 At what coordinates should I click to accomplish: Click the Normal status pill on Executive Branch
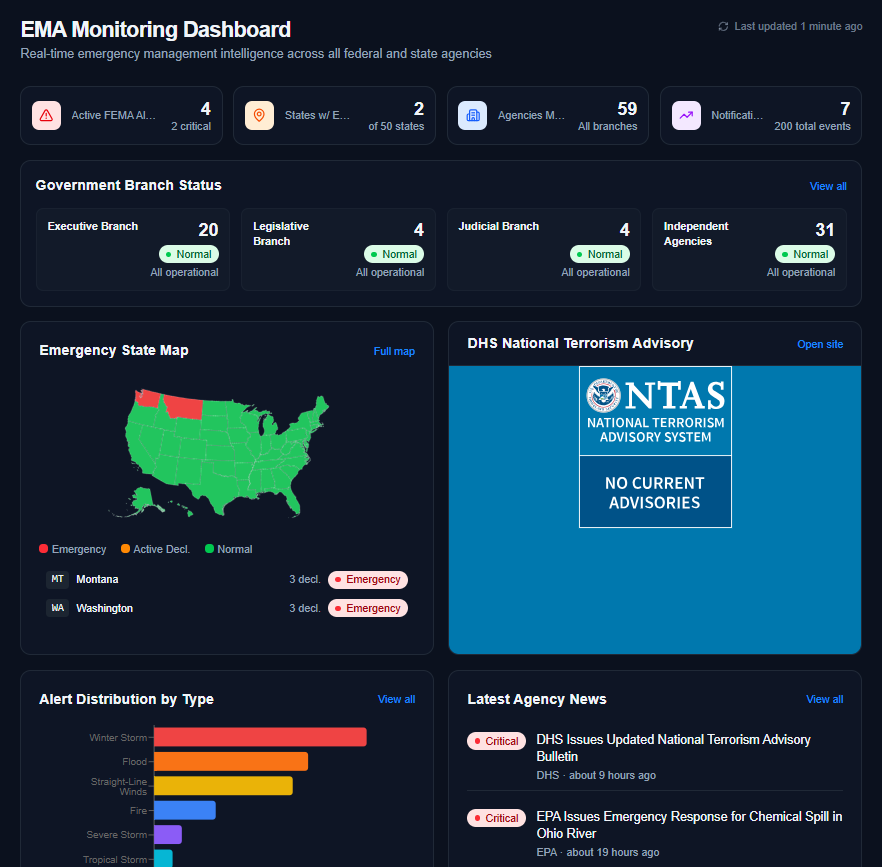point(188,254)
